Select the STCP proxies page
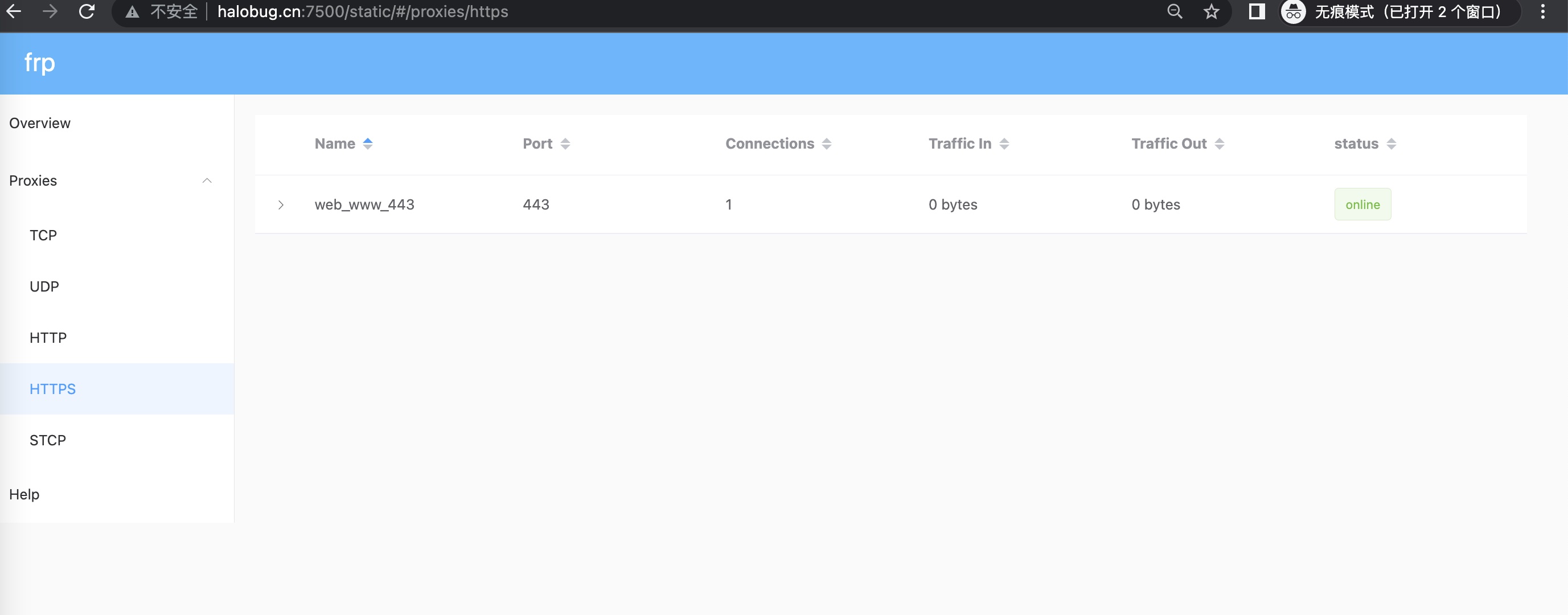 117,440
